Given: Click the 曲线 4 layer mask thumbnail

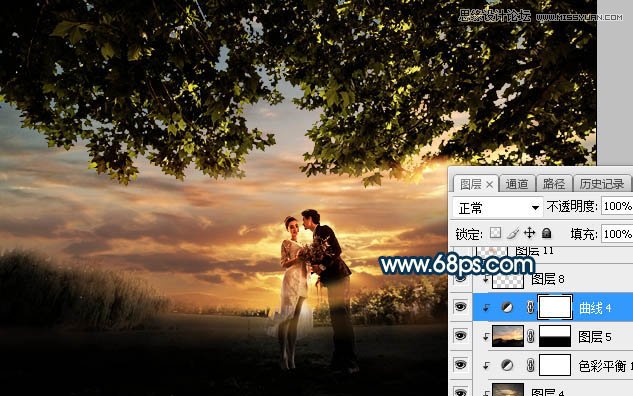Looking at the screenshot, I should pyautogui.click(x=555, y=308).
